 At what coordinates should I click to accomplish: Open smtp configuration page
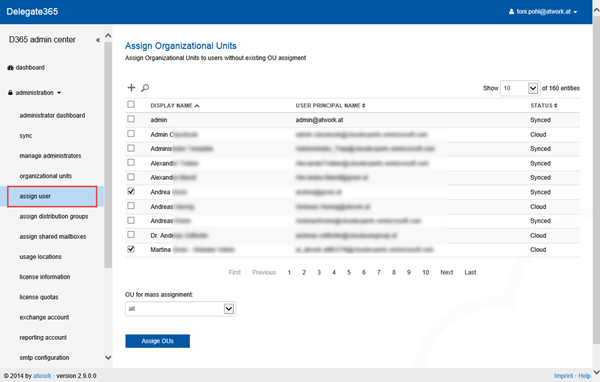pyautogui.click(x=44, y=358)
